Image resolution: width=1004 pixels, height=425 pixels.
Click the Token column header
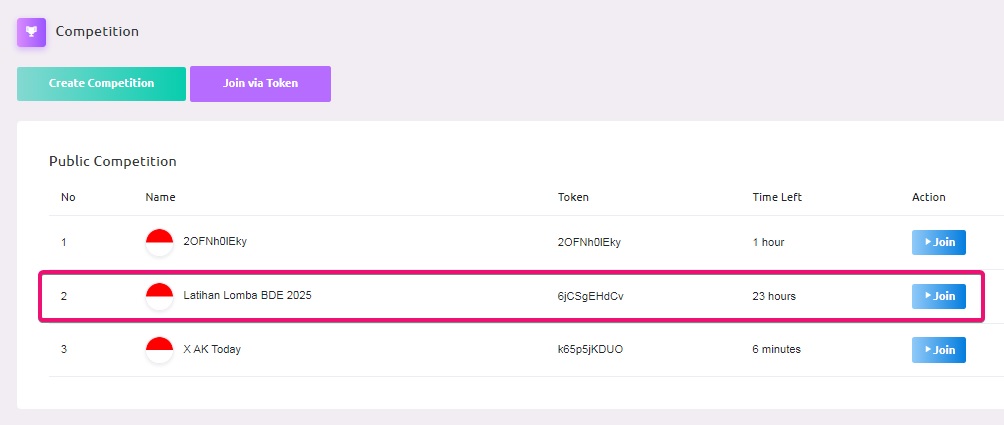[x=573, y=197]
